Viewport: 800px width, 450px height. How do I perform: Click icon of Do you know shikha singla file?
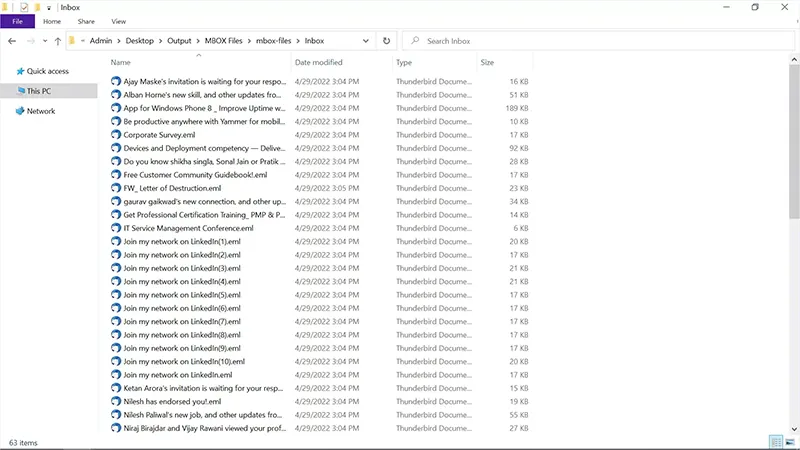tap(116, 161)
